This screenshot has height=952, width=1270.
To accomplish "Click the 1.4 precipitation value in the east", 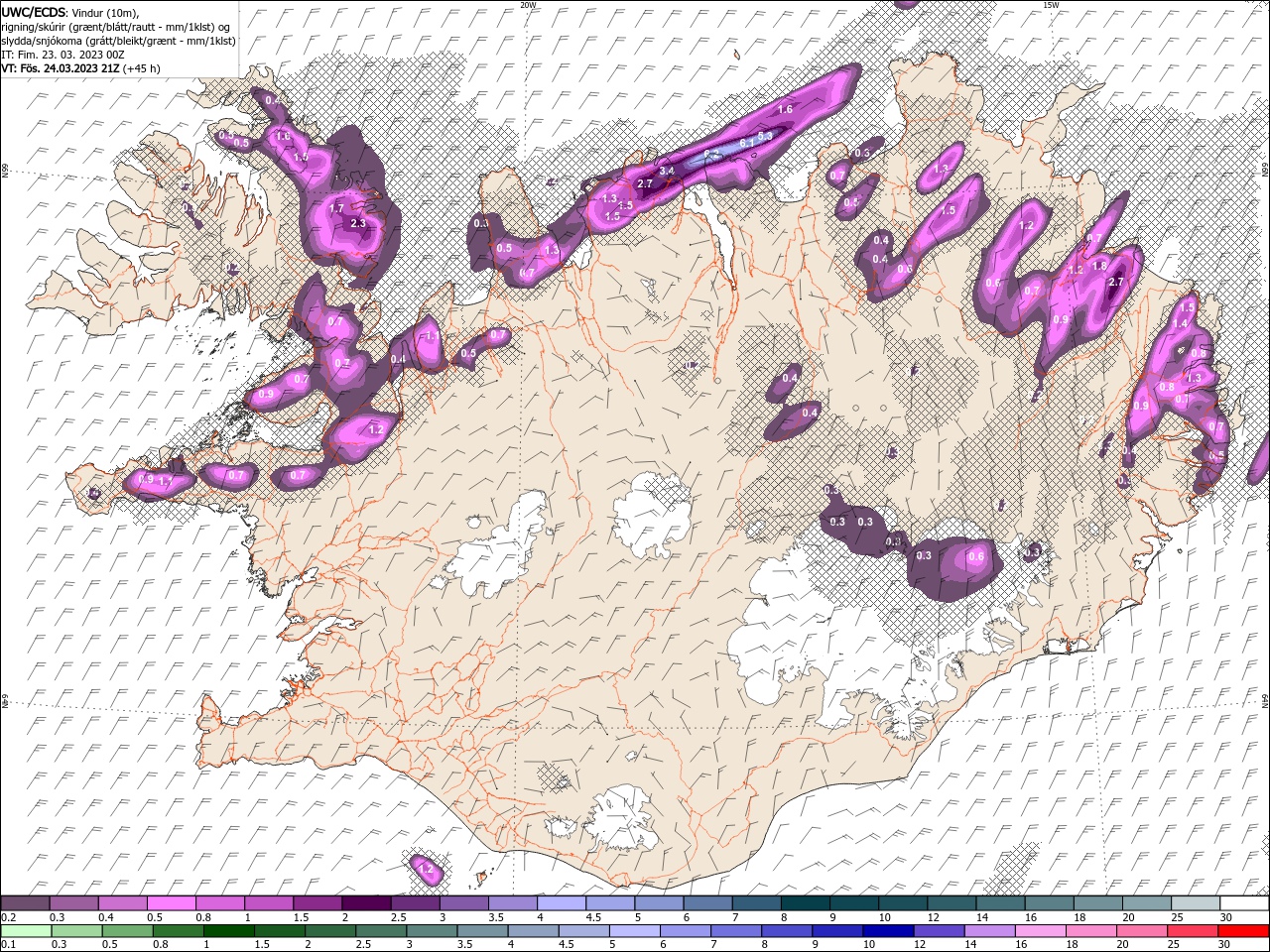I will pos(1180,323).
